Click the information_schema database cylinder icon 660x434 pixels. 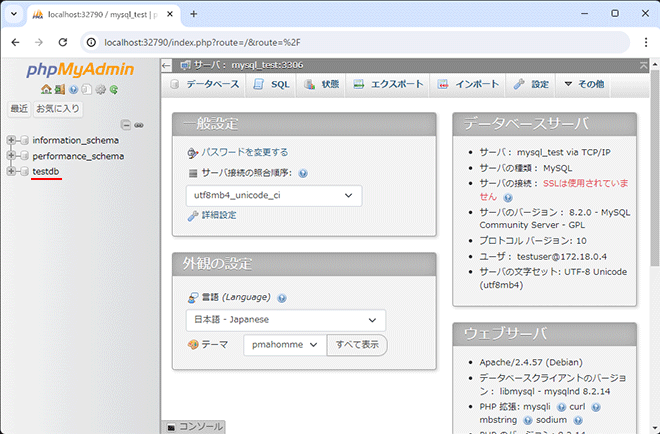24,140
